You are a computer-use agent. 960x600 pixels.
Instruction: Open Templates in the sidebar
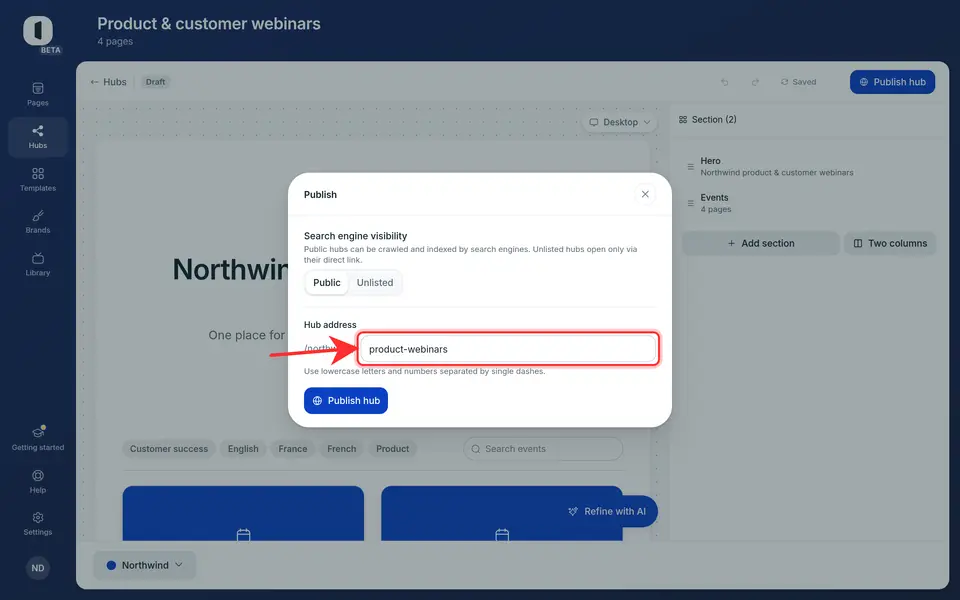coord(38,180)
